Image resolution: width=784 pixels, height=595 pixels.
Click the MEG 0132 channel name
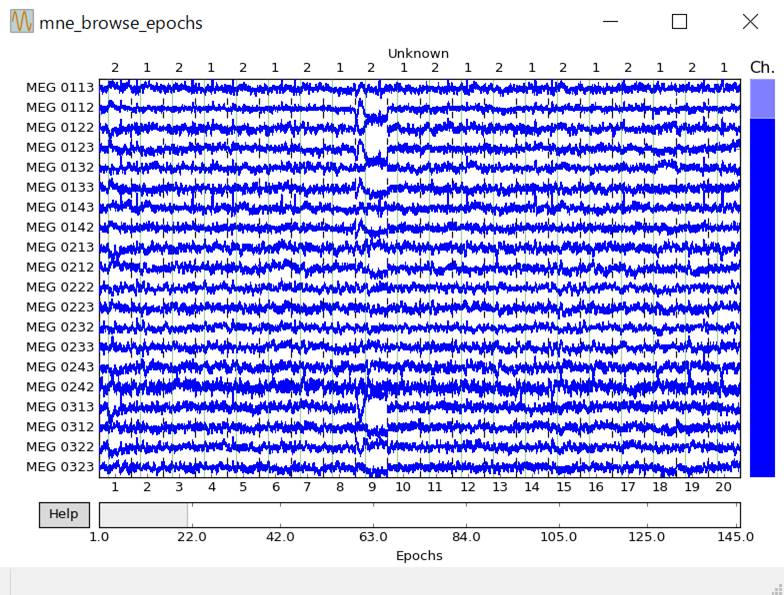(x=60, y=167)
